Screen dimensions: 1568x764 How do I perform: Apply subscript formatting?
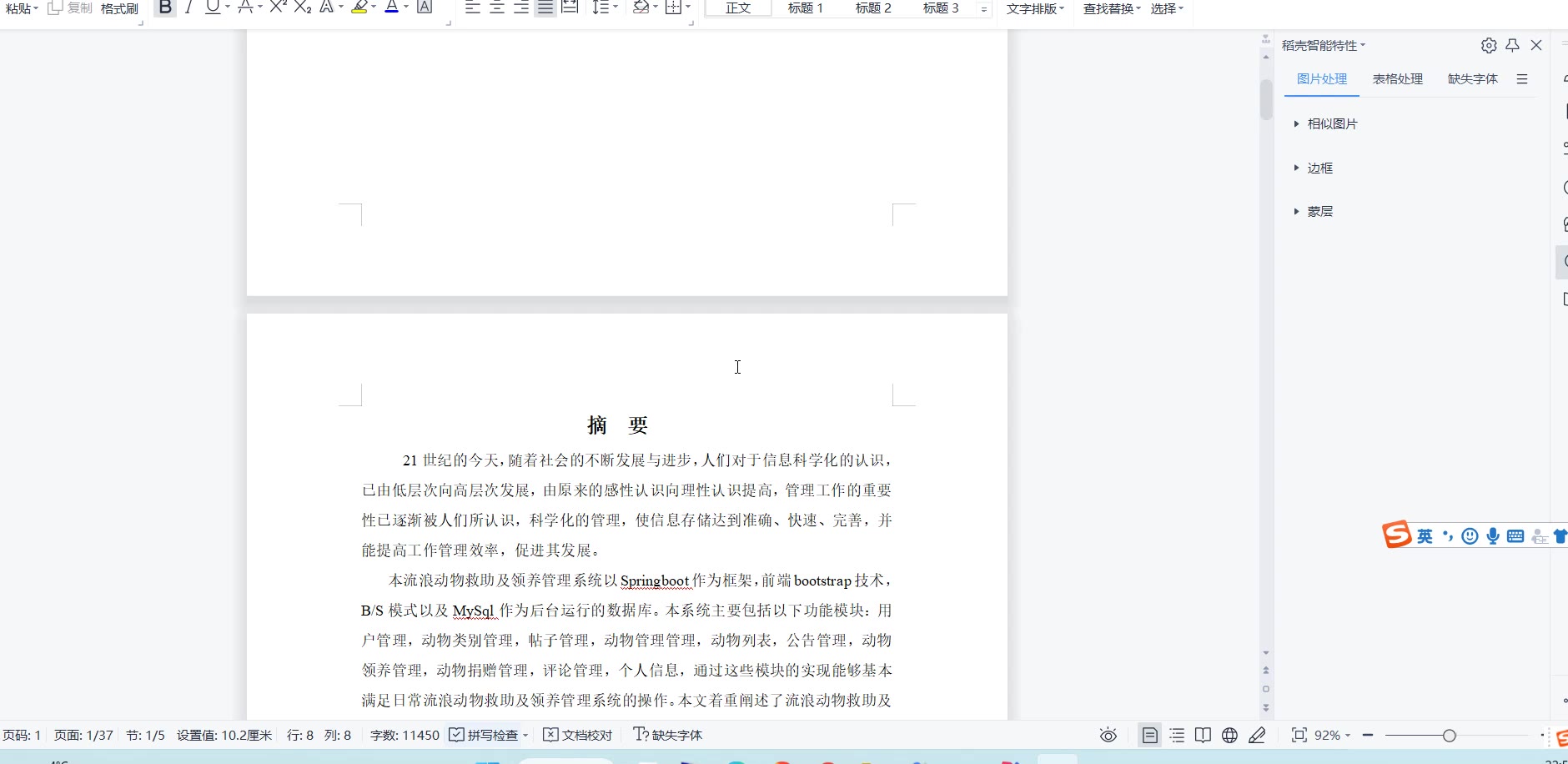(303, 8)
